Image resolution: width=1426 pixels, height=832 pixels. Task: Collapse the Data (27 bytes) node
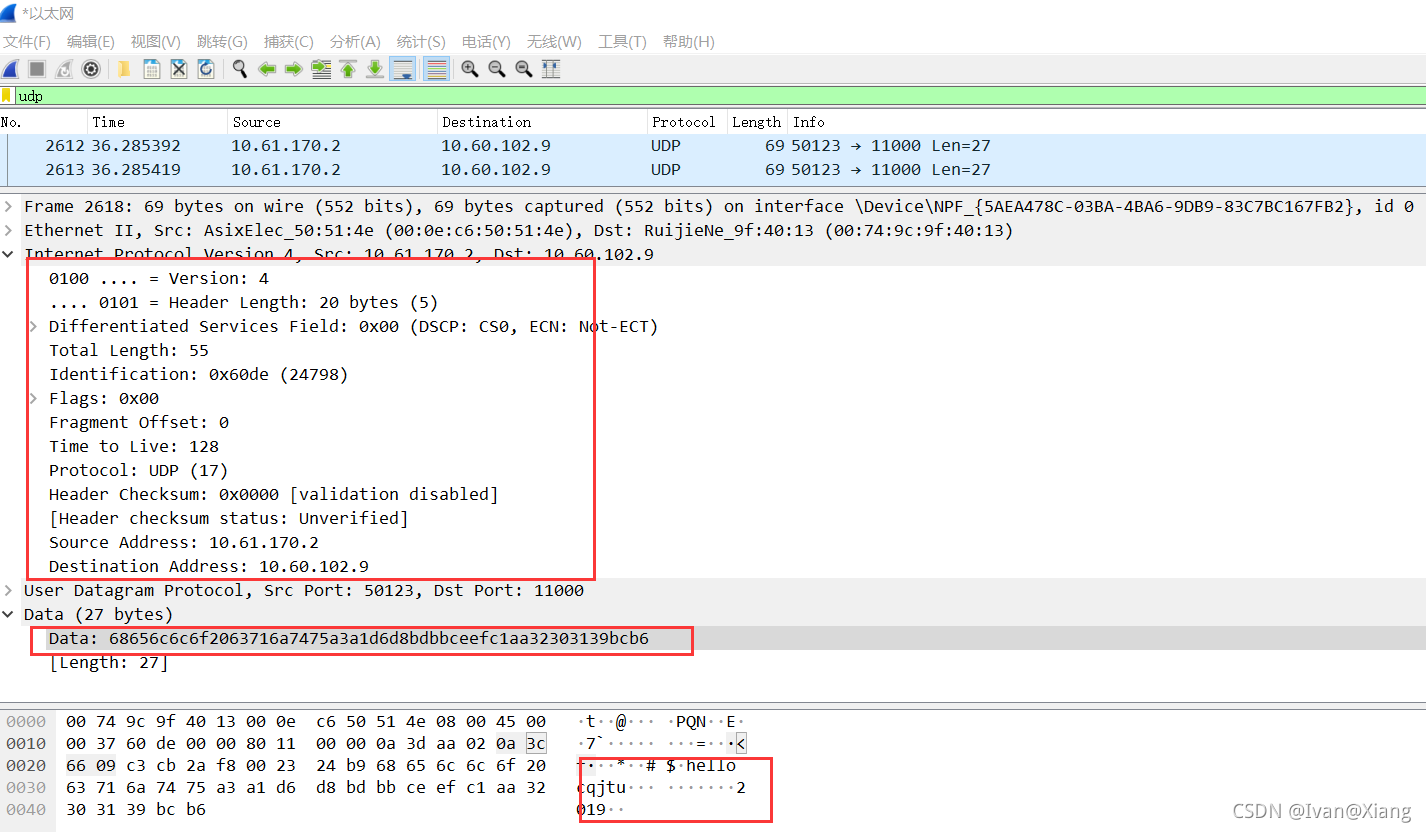click(9, 615)
